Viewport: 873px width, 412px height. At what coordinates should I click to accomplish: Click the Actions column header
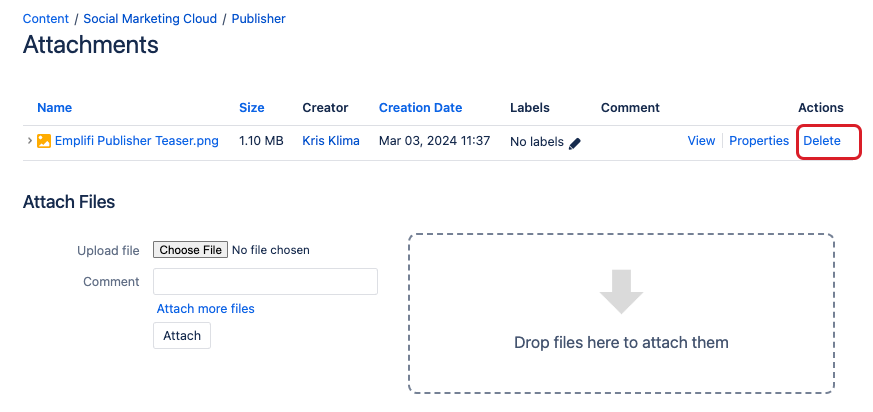point(821,107)
